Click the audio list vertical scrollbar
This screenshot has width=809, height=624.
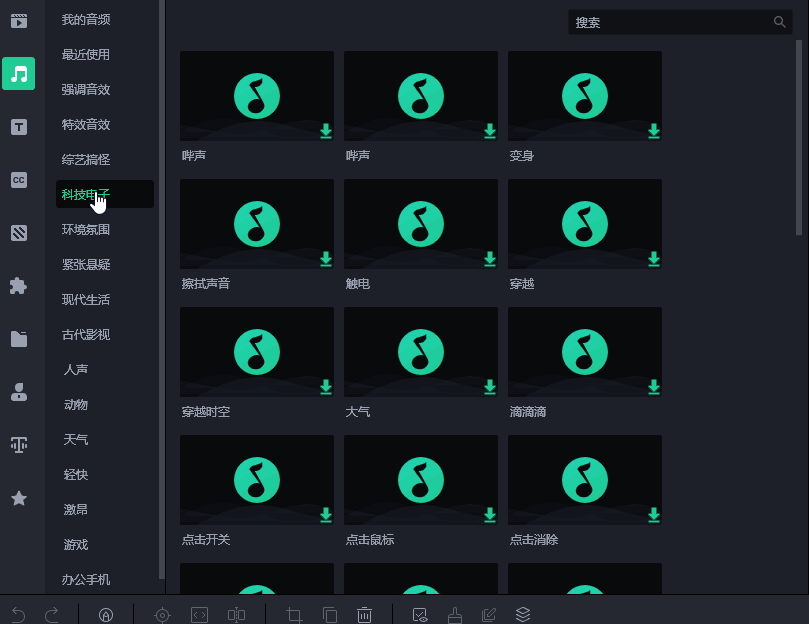pyautogui.click(x=799, y=137)
